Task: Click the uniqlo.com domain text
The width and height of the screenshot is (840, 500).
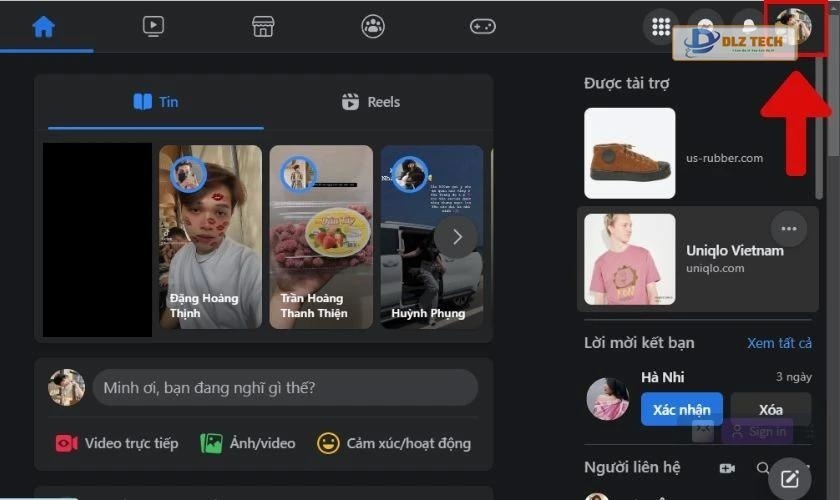Action: pyautogui.click(x=715, y=268)
